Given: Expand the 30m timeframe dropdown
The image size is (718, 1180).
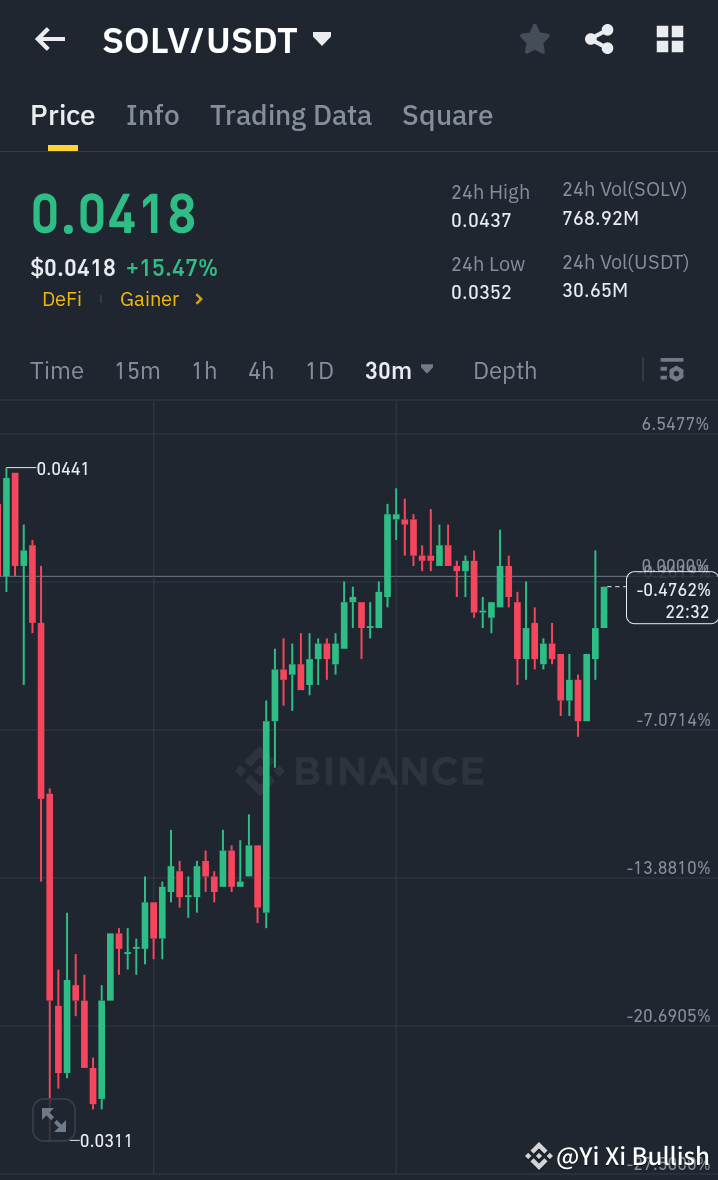Looking at the screenshot, I should pyautogui.click(x=398, y=370).
